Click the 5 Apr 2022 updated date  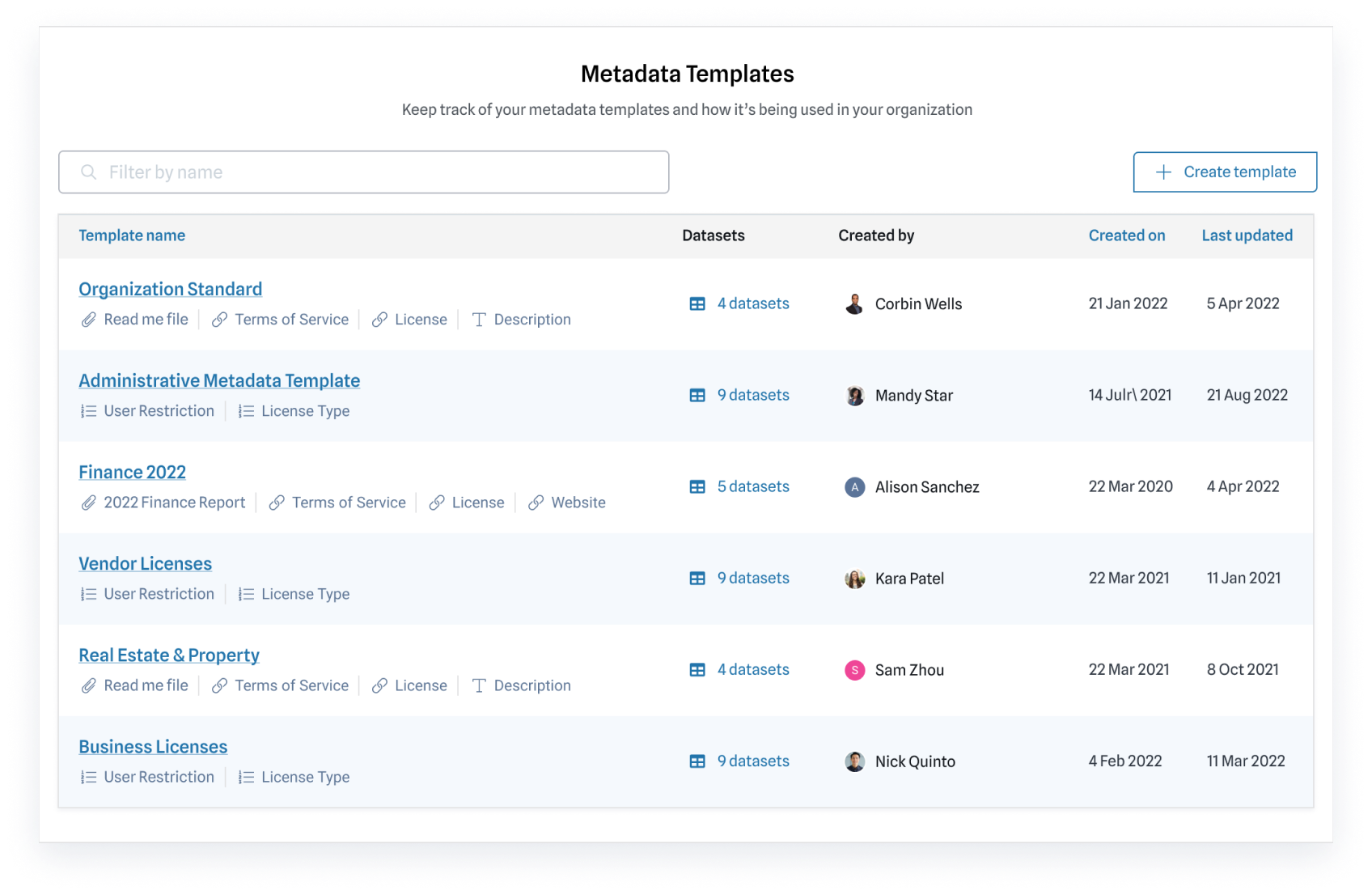(1243, 303)
